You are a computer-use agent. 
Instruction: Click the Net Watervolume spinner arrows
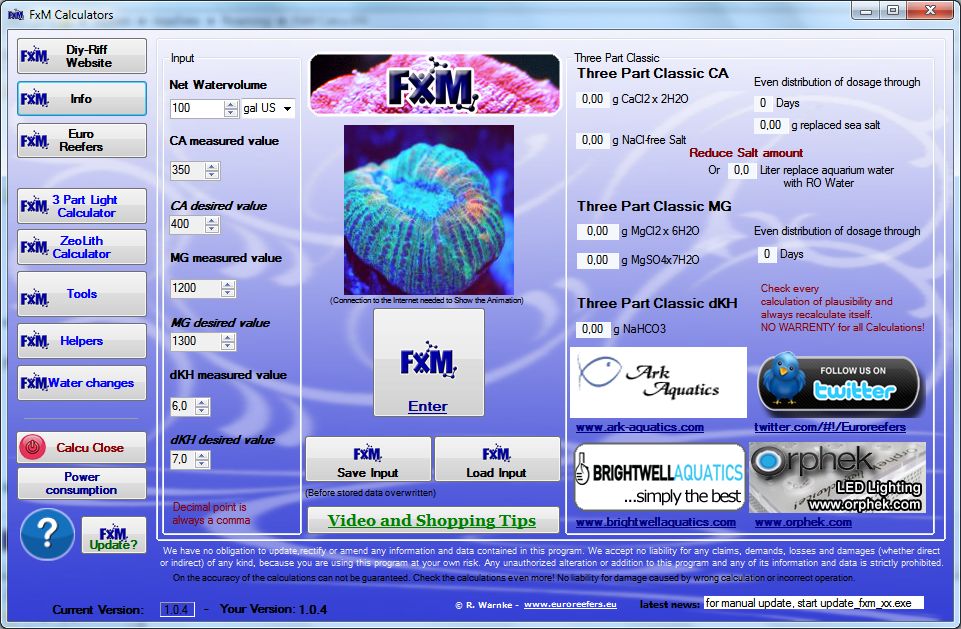[x=230, y=109]
